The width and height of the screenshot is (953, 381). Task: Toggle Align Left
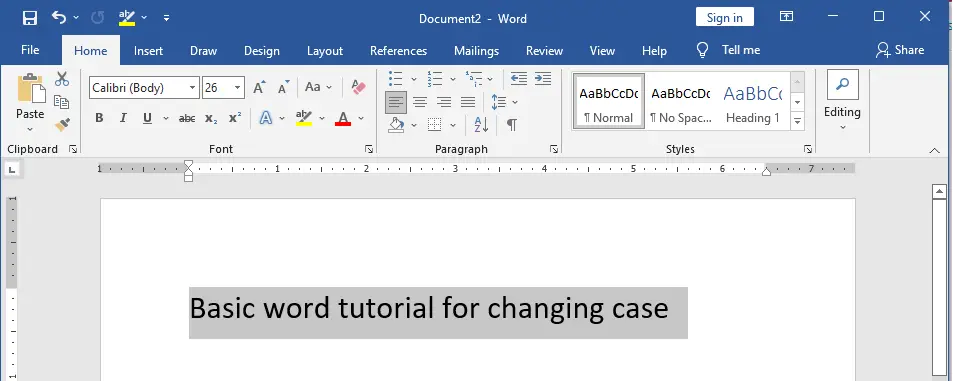coord(396,102)
